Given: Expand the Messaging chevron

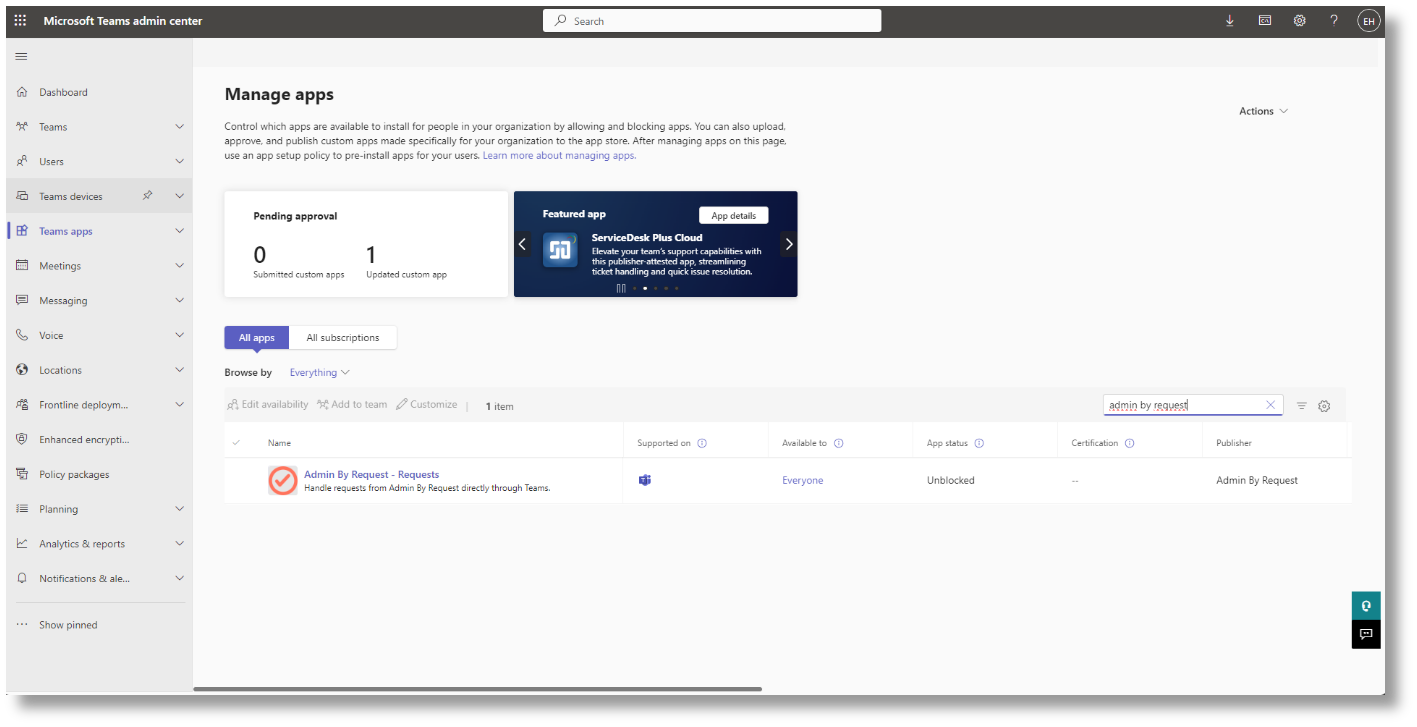Looking at the screenshot, I should 180,300.
